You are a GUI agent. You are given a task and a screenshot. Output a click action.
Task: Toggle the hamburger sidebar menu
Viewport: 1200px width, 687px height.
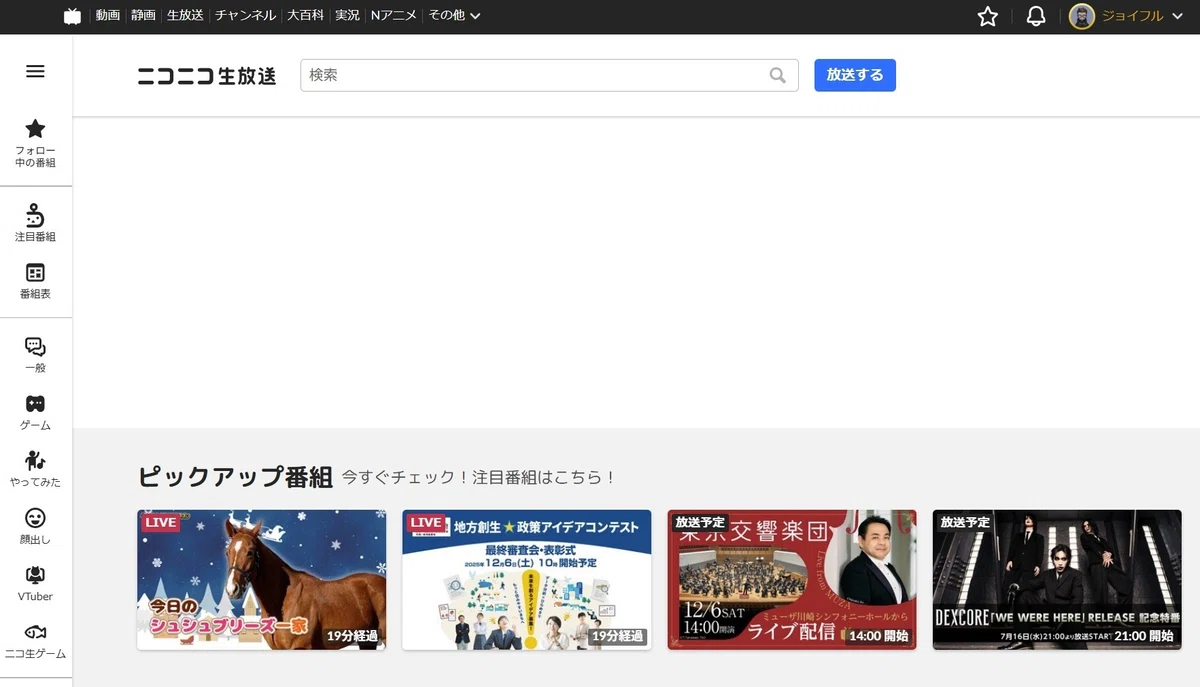pos(35,71)
